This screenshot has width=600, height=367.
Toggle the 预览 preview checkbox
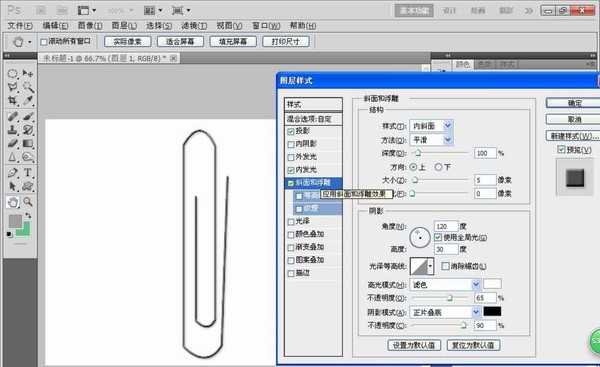coord(561,149)
